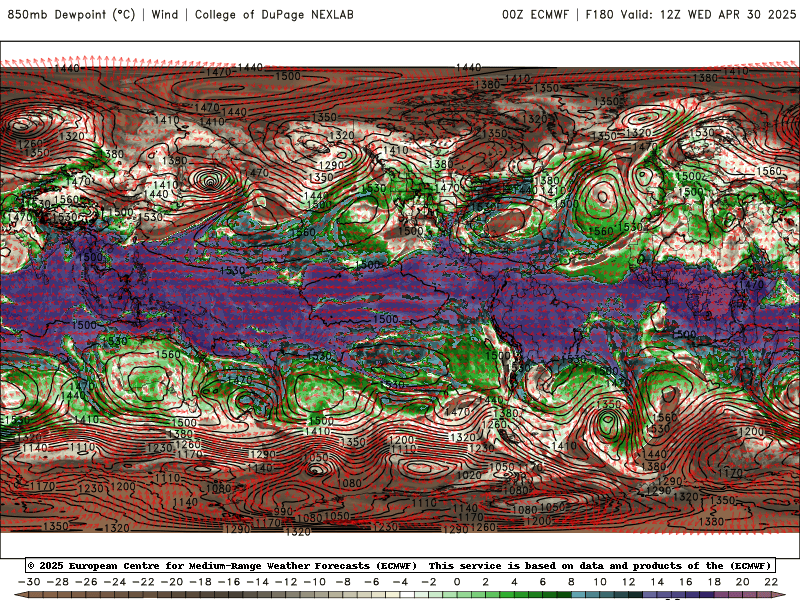This screenshot has width=800, height=600.
Task: Click the 18 value on the dewpoint scale
Action: tap(714, 582)
